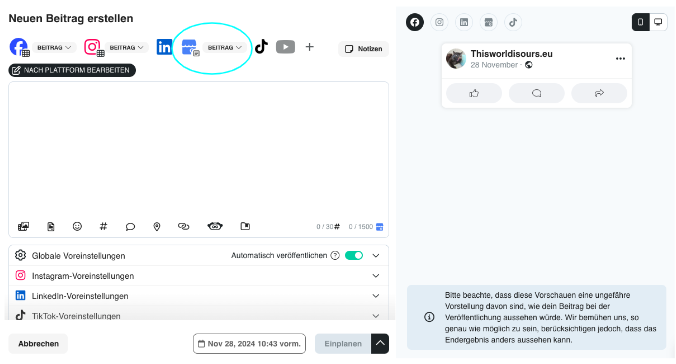Show LinkedIn preview tab
676x364 pixels.
coord(464,22)
